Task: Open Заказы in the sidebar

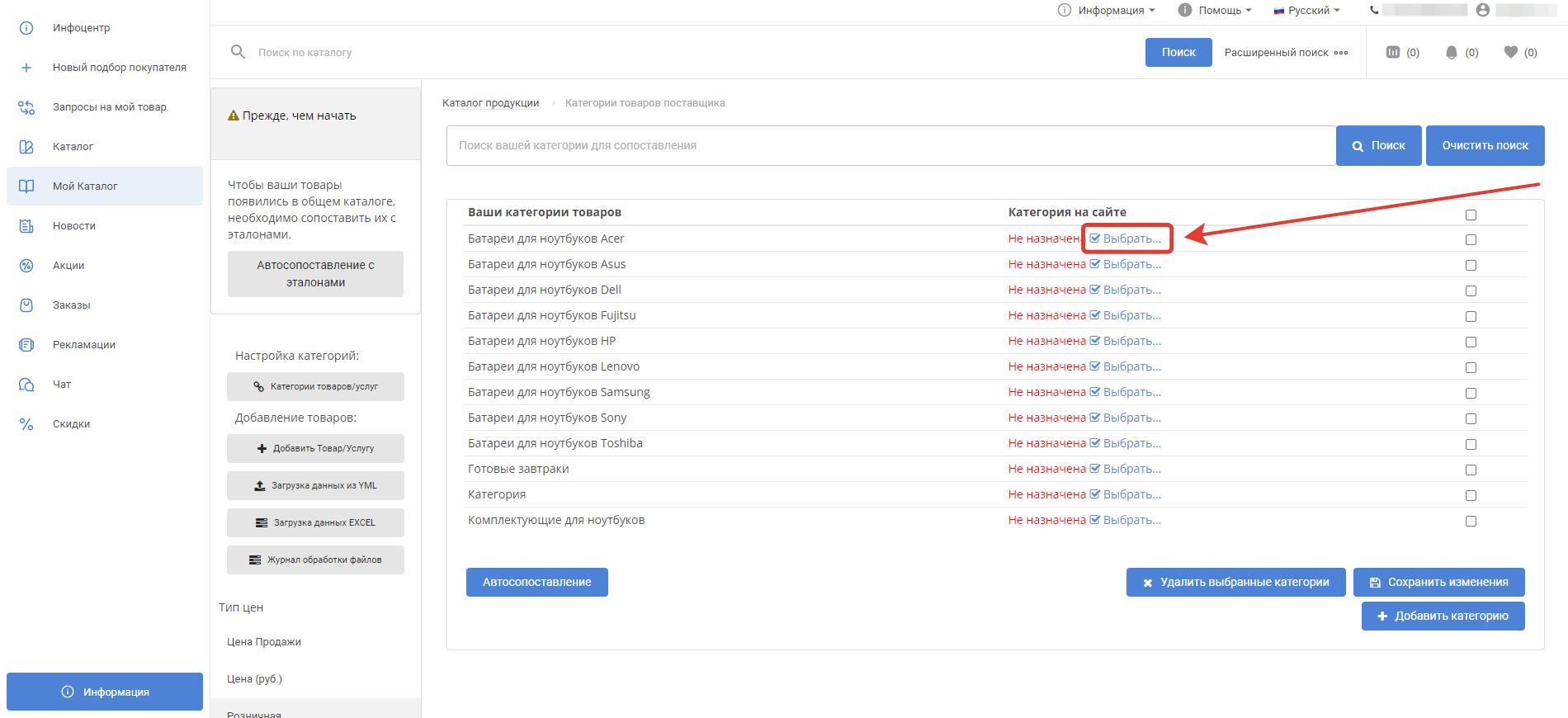Action: click(71, 305)
